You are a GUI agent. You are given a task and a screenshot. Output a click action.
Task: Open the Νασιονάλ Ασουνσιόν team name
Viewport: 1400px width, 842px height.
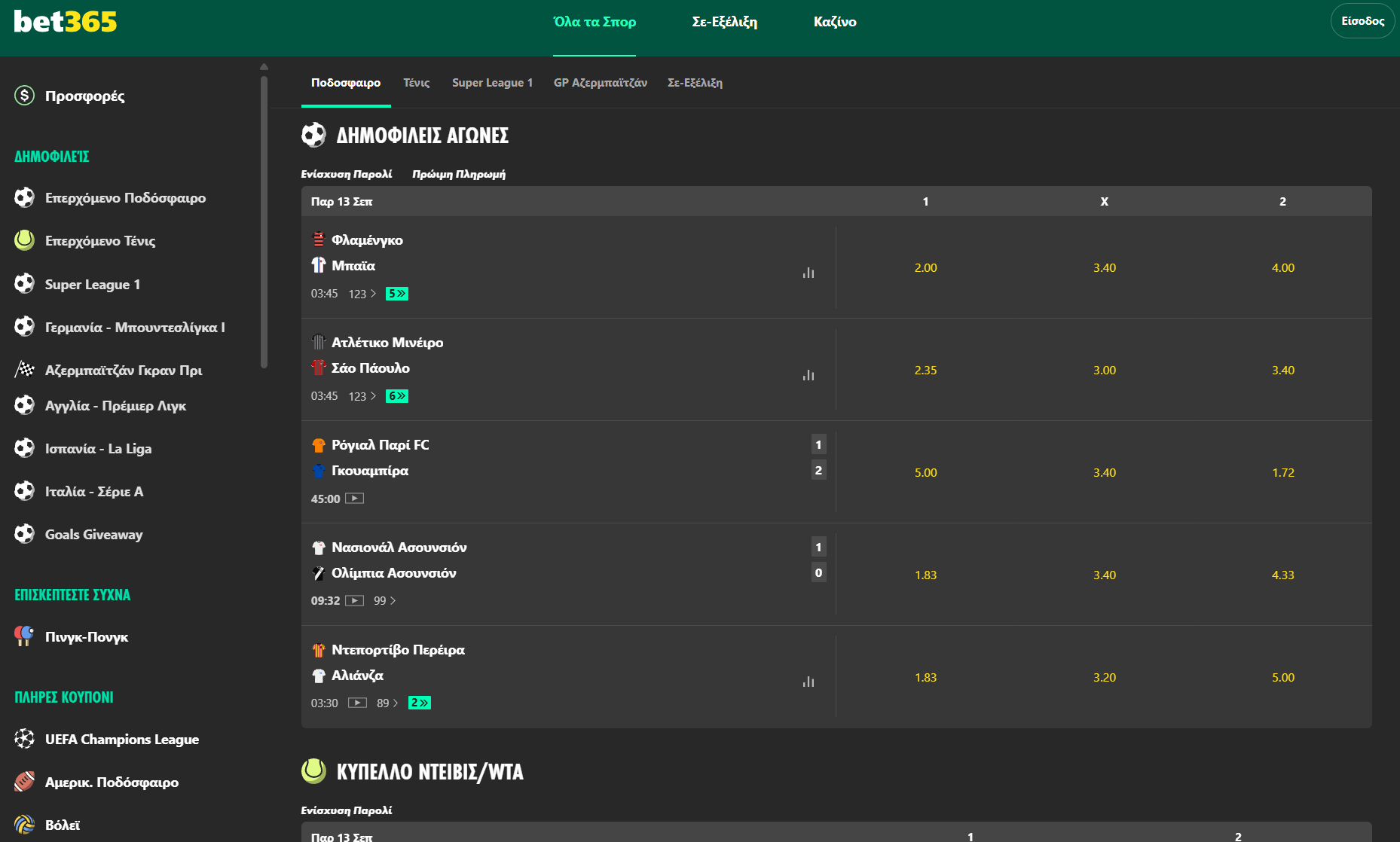coord(399,547)
